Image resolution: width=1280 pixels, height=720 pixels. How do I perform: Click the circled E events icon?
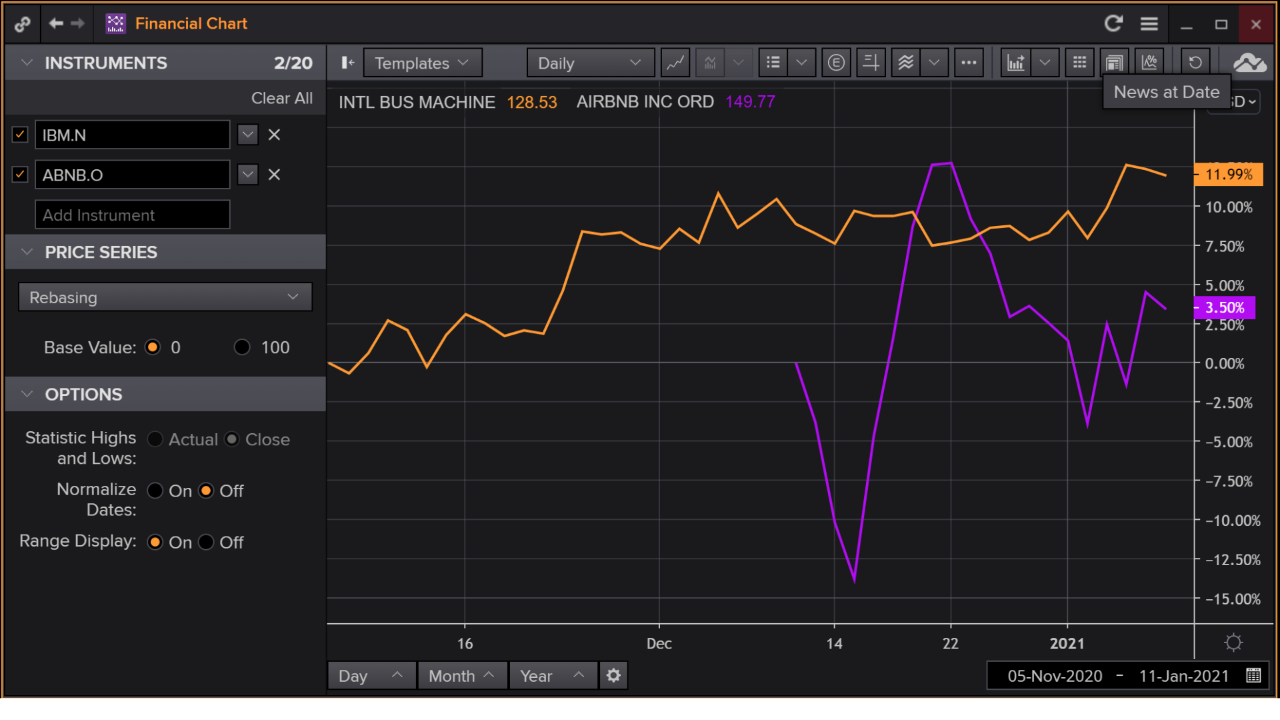[836, 63]
